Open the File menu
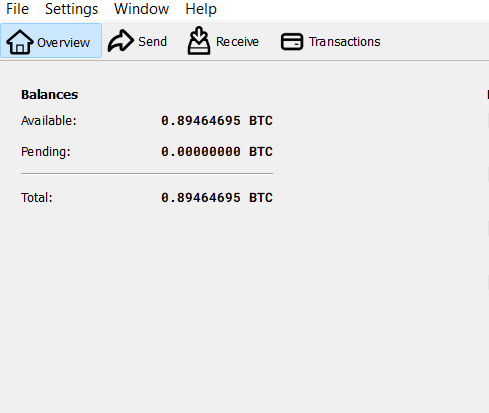489x413 pixels. (x=17, y=9)
